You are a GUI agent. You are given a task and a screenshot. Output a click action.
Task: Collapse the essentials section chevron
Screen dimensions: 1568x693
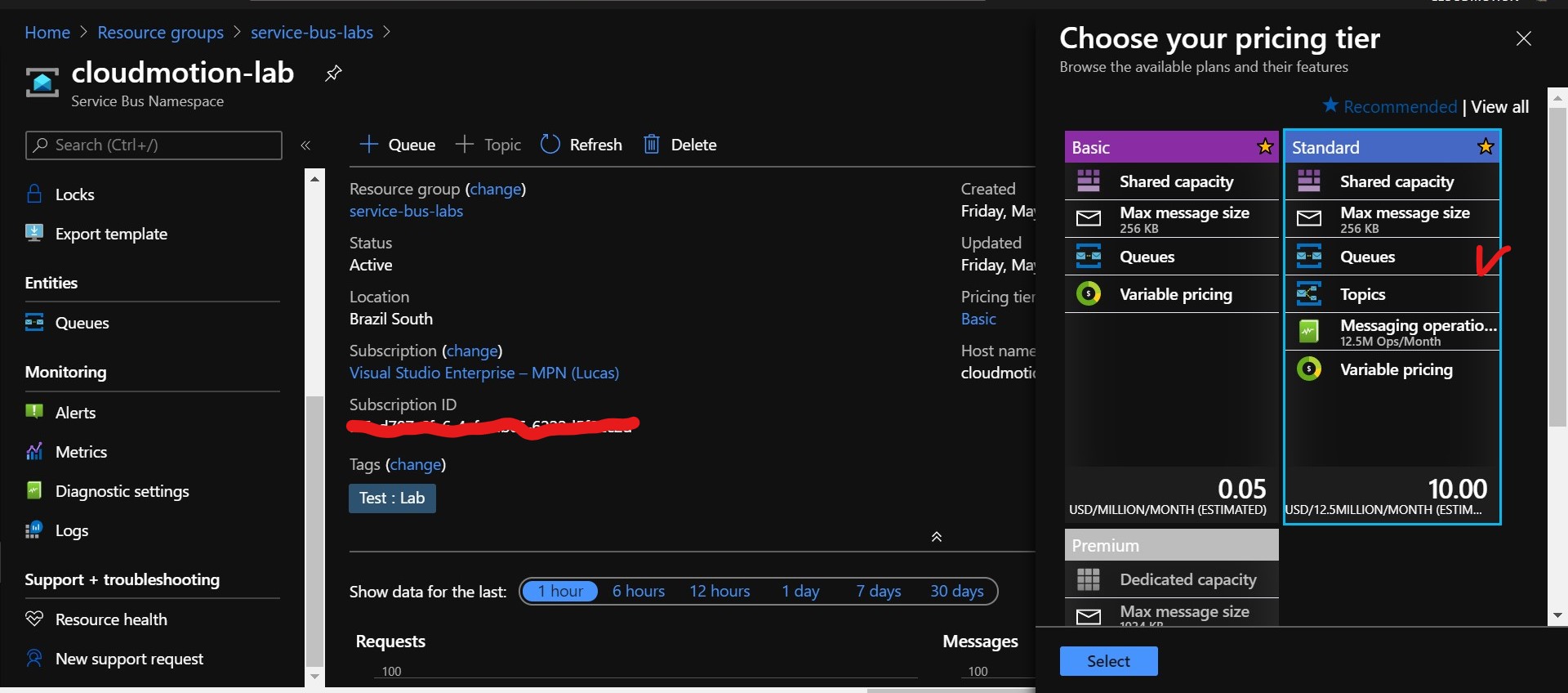pyautogui.click(x=937, y=537)
